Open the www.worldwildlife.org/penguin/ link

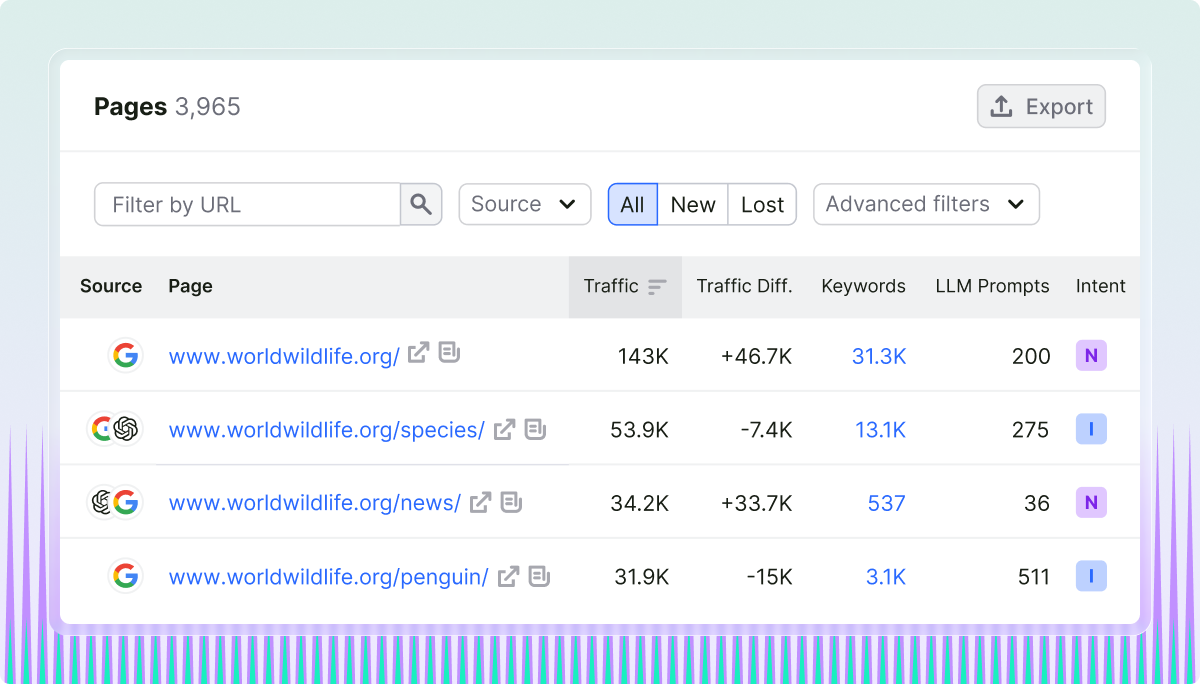tap(328, 577)
